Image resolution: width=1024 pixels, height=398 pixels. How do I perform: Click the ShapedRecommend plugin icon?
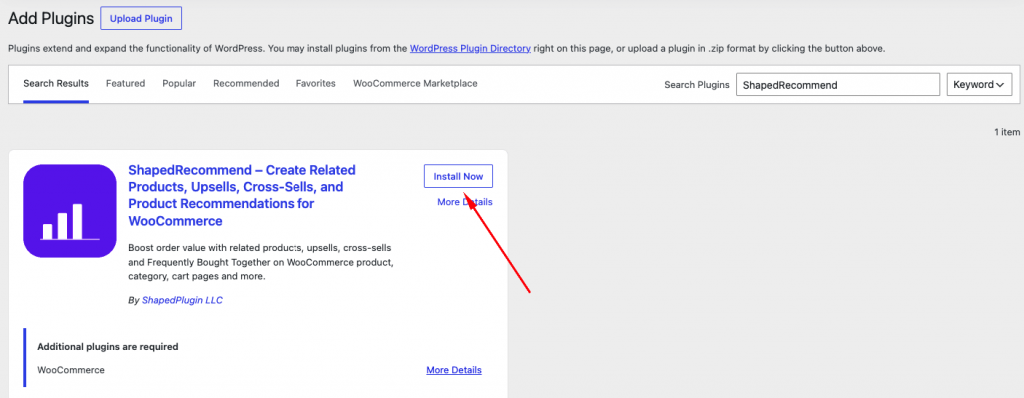point(70,211)
